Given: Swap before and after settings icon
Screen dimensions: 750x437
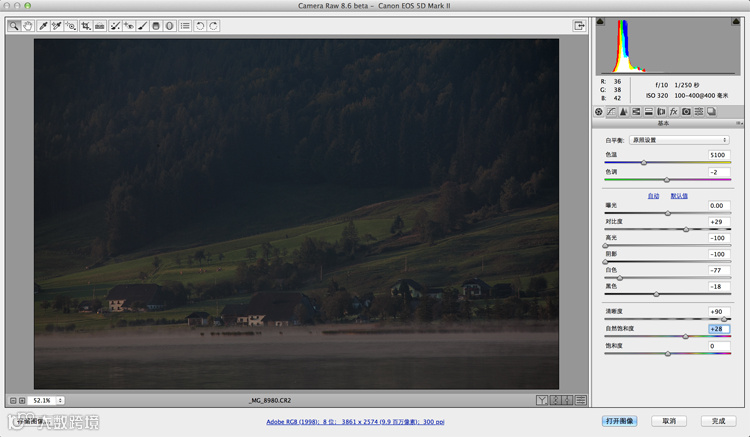Looking at the screenshot, I should [x=555, y=400].
